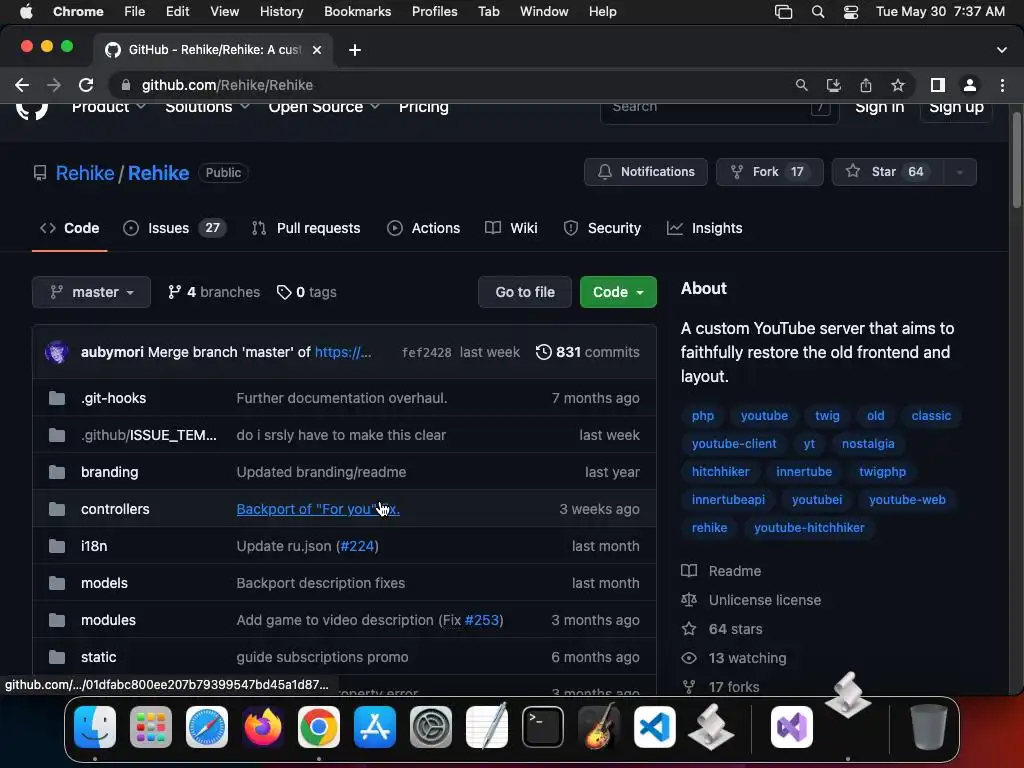View the 0 tags link
The width and height of the screenshot is (1024, 768).
(306, 292)
